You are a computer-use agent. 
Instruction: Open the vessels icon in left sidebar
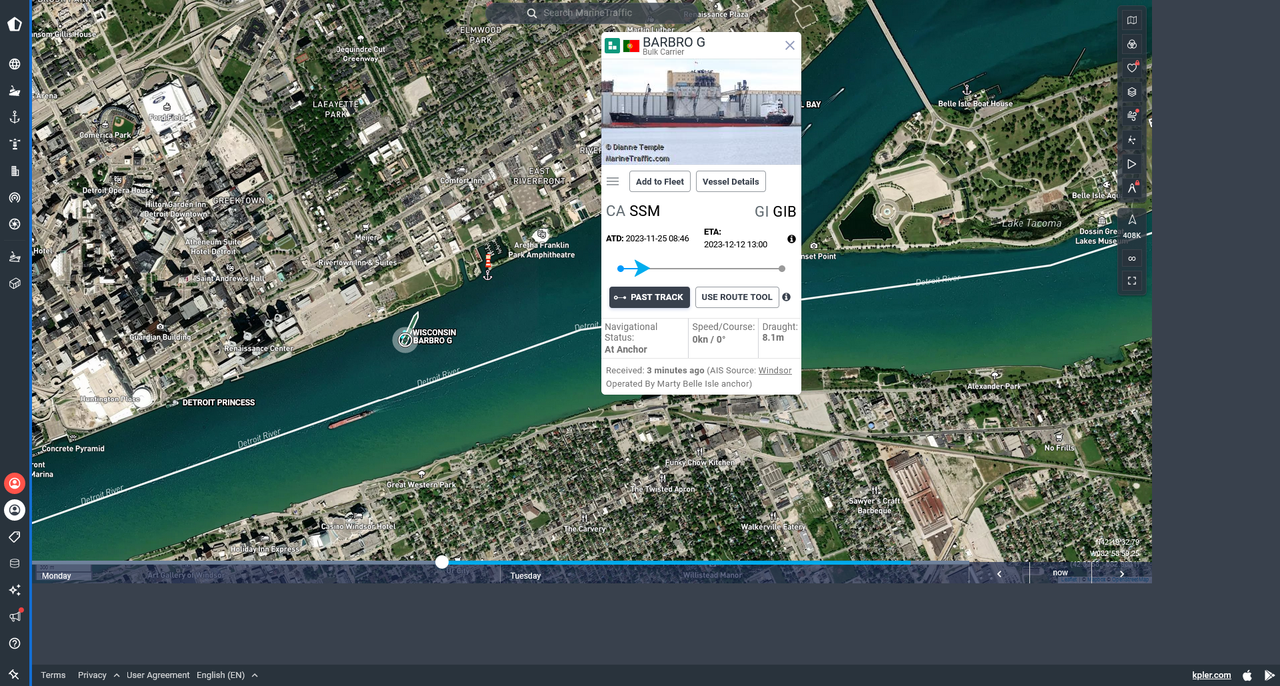click(x=15, y=91)
